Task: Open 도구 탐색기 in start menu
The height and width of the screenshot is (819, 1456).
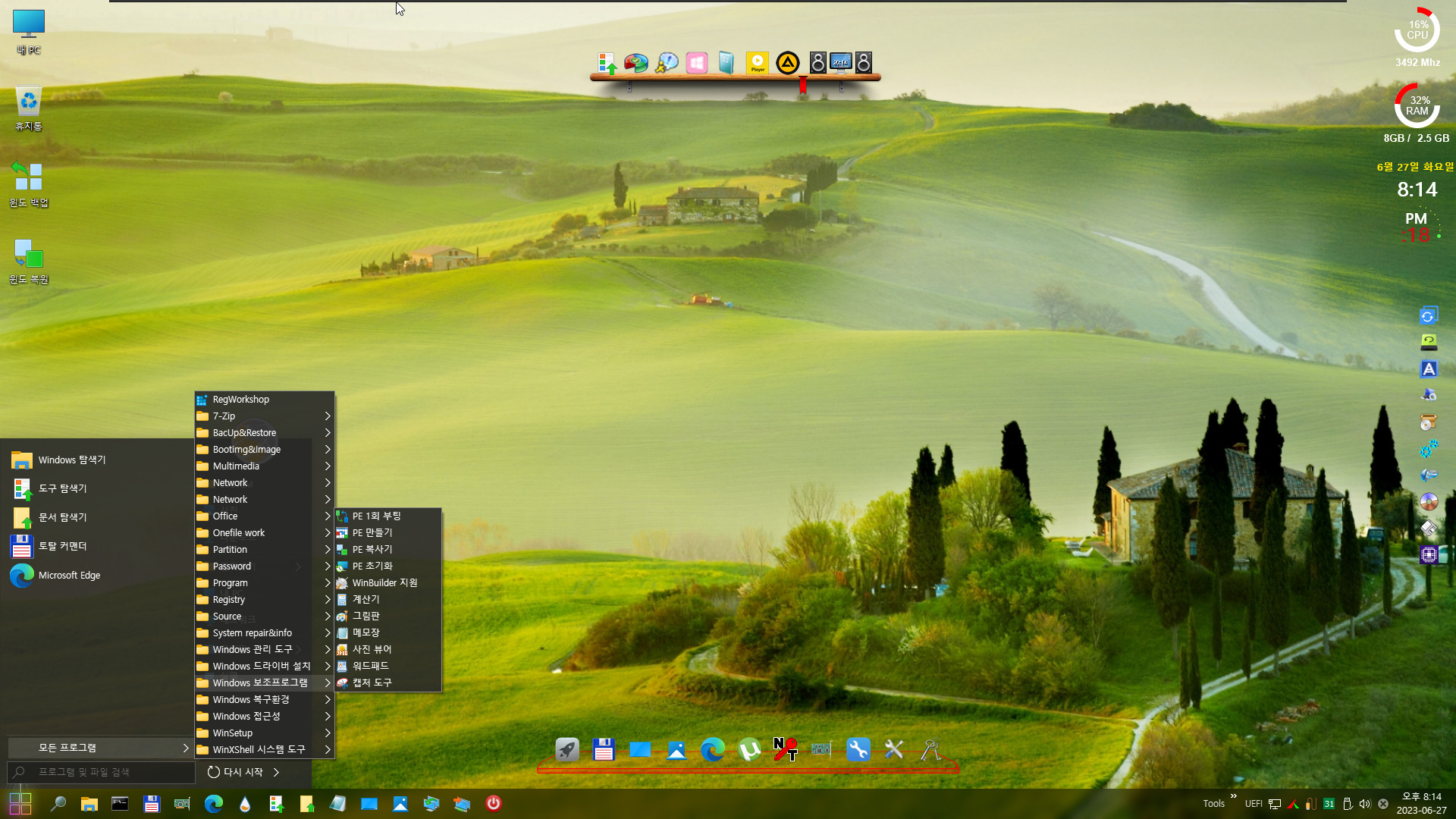Action: [x=99, y=488]
